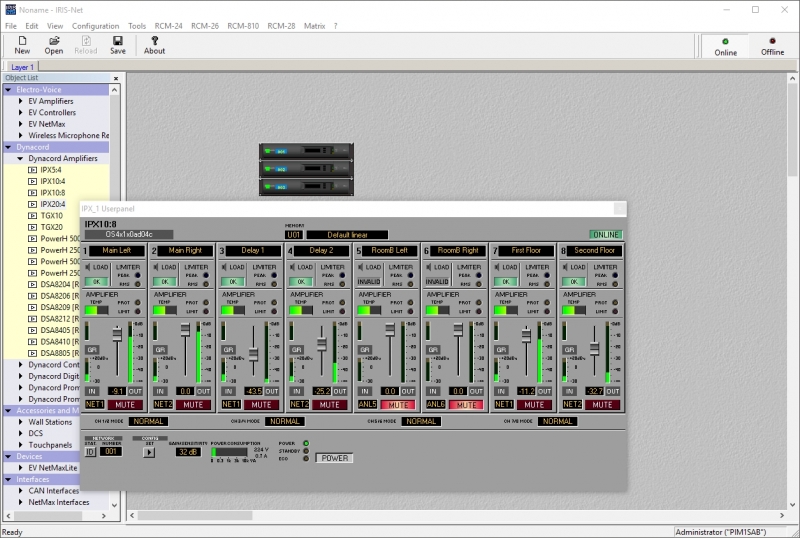Click the CH 1/2 mode NORMAL button
The width and height of the screenshot is (800, 538).
click(x=148, y=421)
